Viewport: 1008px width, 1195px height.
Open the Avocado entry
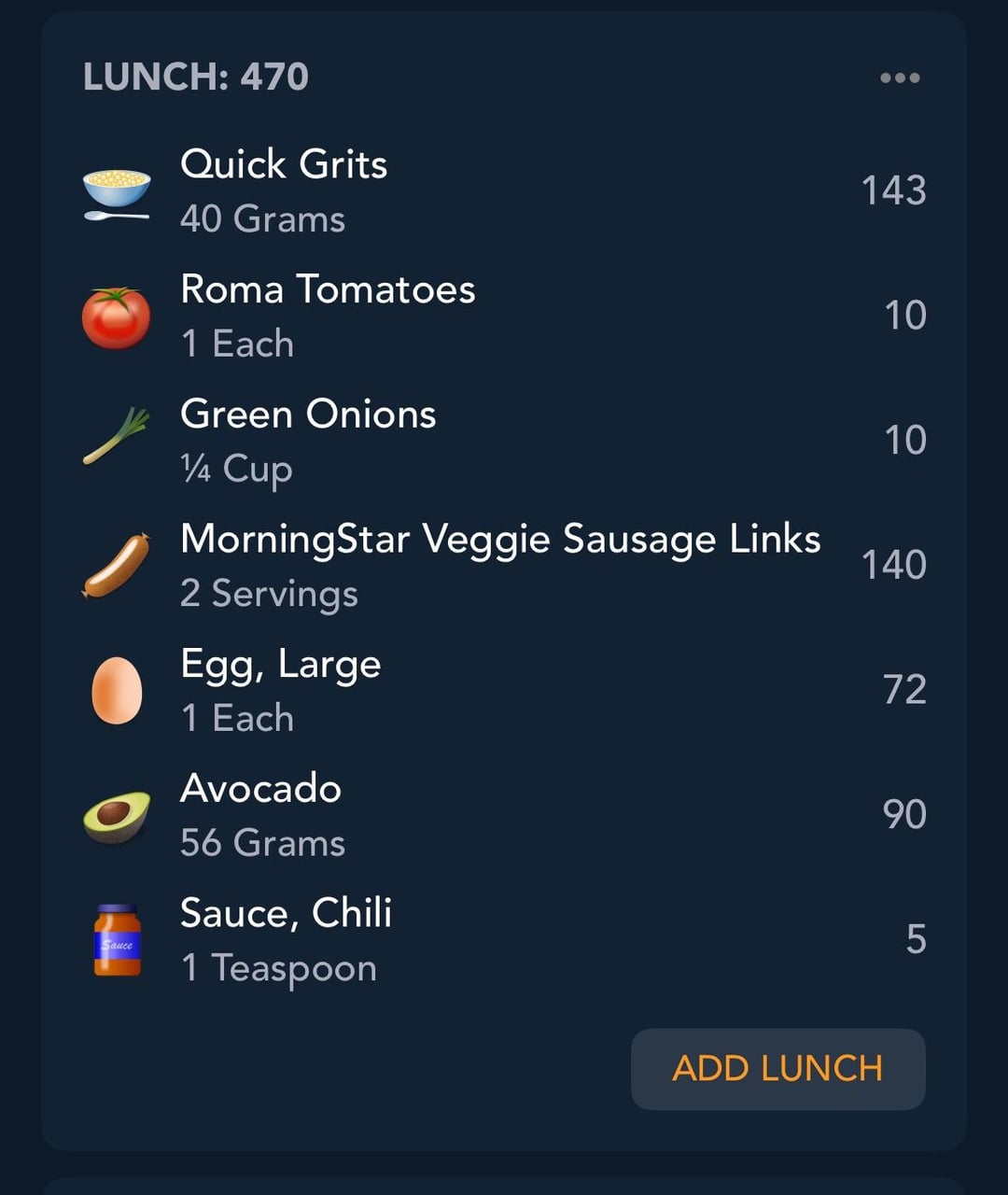coord(504,815)
